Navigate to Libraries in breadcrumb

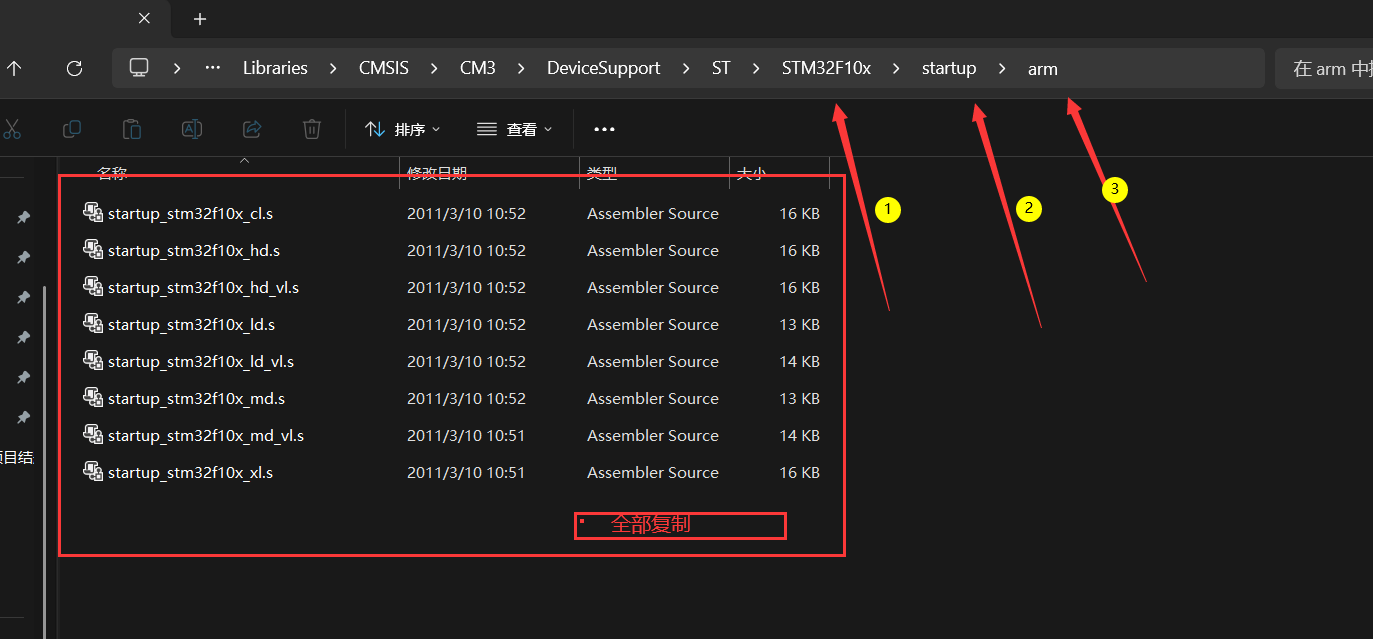click(275, 68)
